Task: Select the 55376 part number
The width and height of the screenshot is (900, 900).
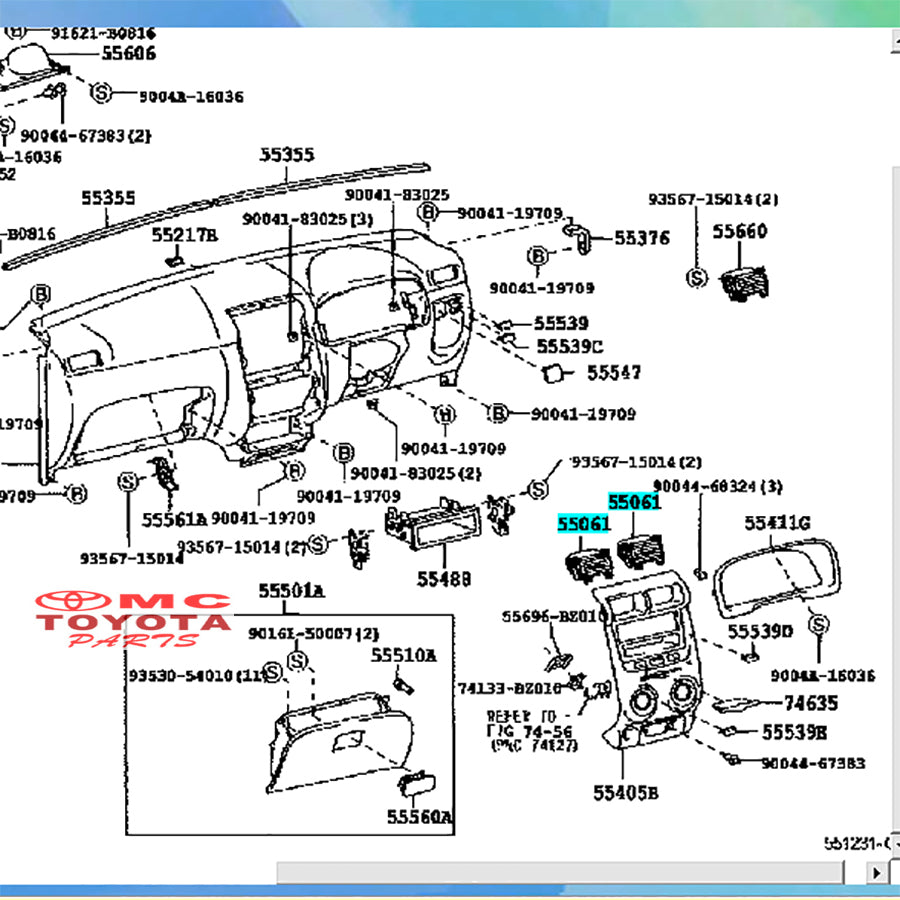Action: 642,238
